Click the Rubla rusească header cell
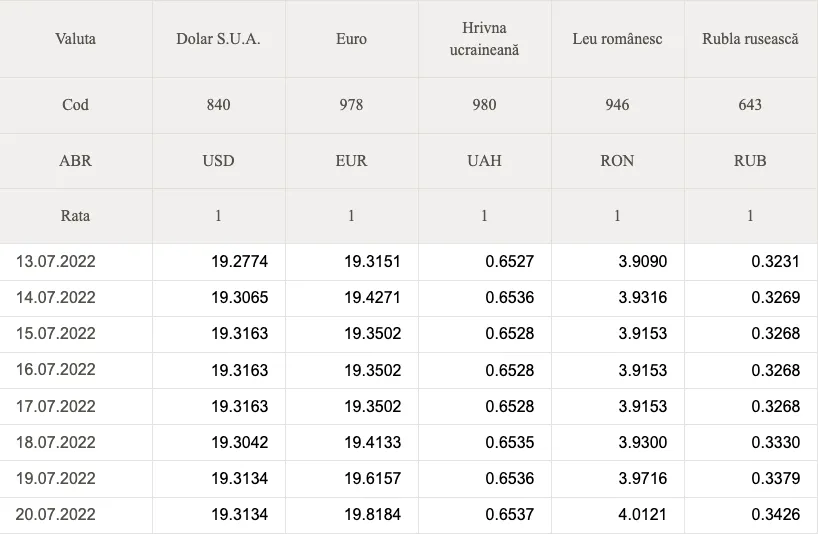This screenshot has width=818, height=534. (750, 39)
